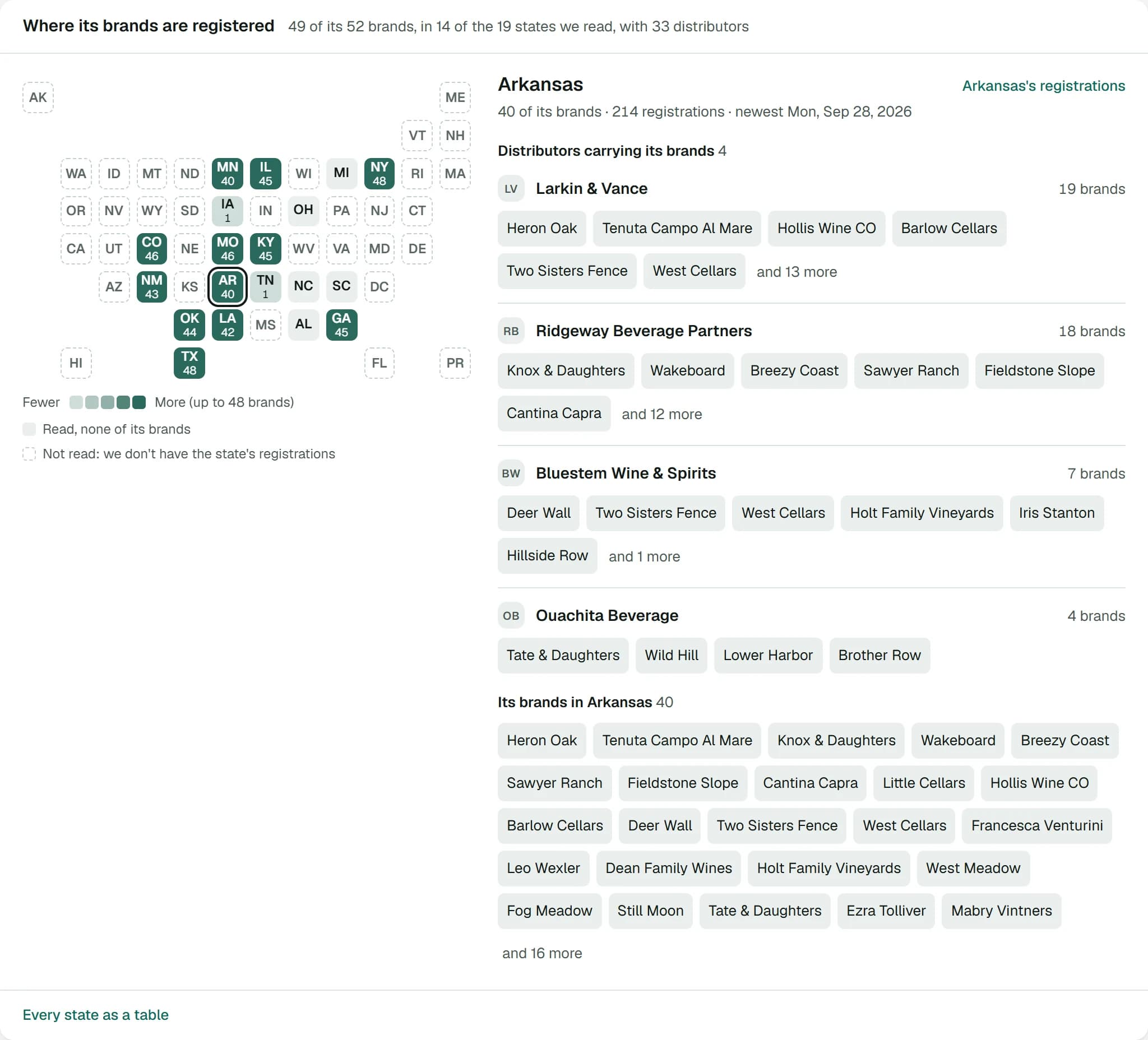Select the Ohio state tile
Viewport: 1148px width, 1040px height.
coord(303,211)
